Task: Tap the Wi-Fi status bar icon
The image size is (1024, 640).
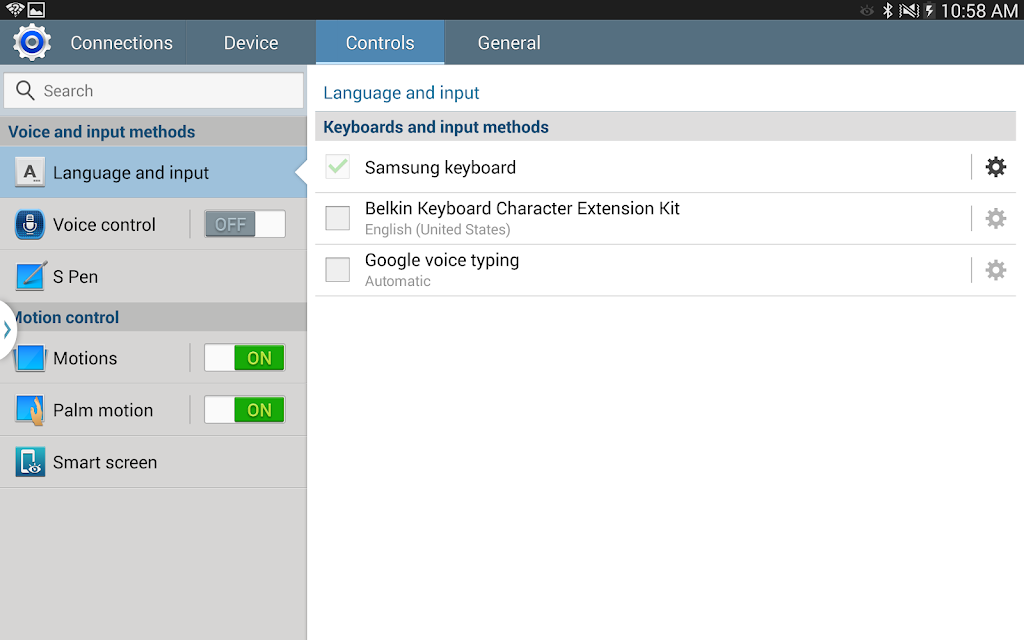Action: coord(14,9)
